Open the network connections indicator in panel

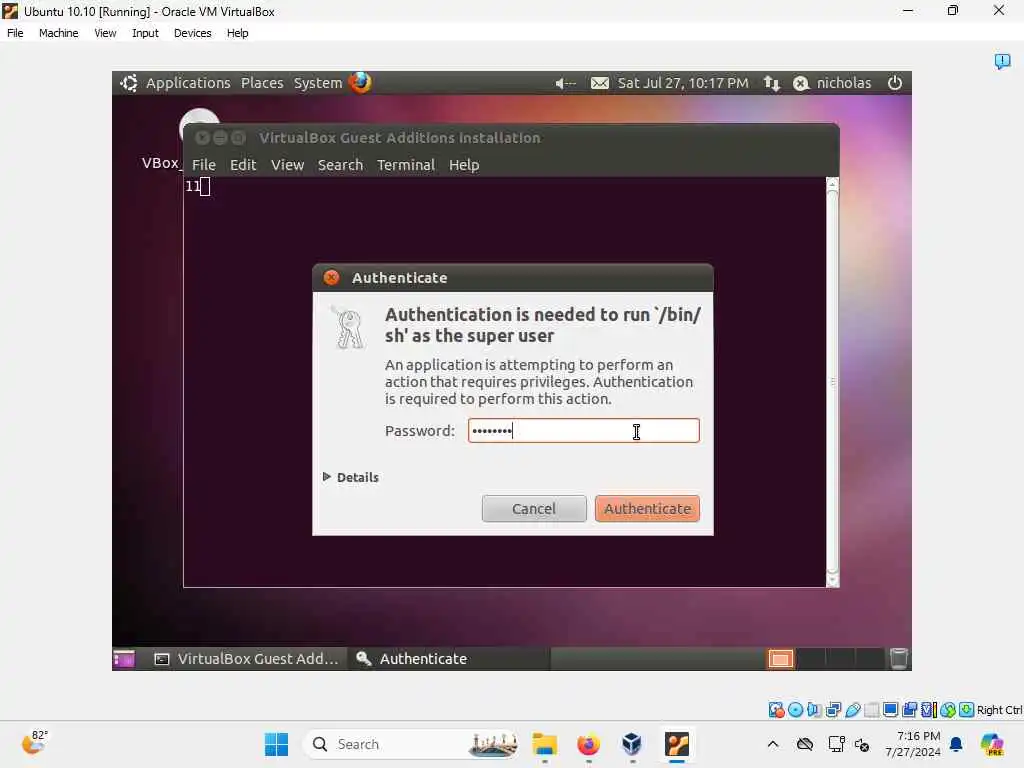772,83
